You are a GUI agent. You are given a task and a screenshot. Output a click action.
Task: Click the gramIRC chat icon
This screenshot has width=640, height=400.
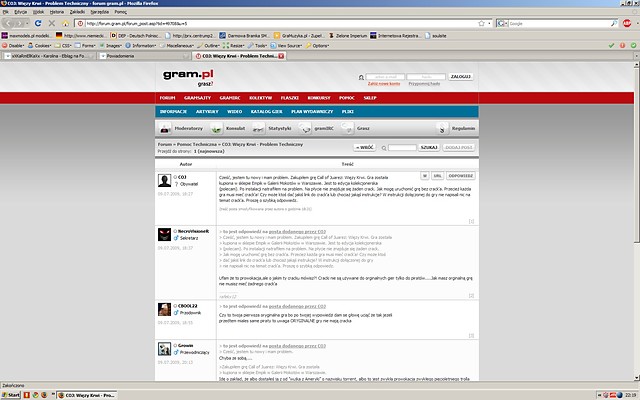pos(304,129)
